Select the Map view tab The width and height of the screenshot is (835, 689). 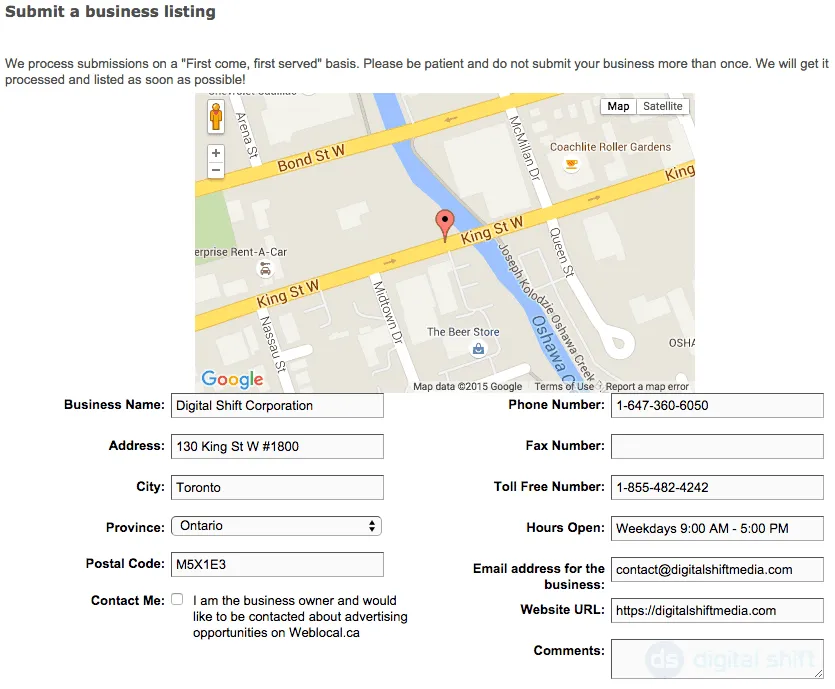[x=618, y=107]
